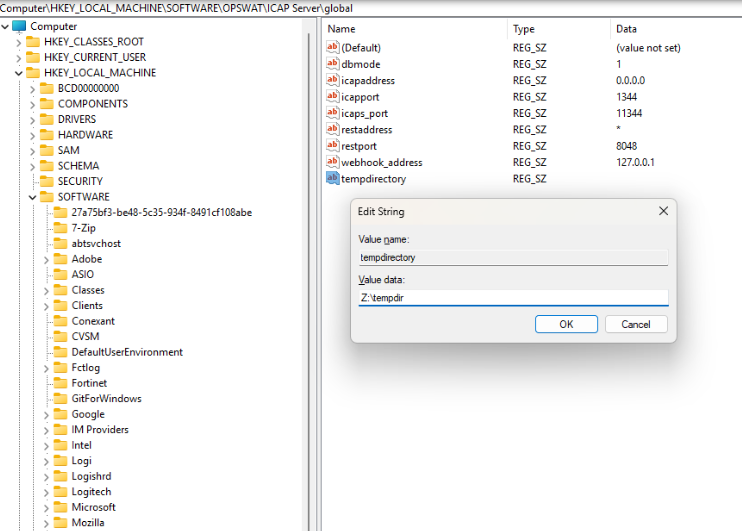
Task: Expand the Google key
Action: (46, 415)
